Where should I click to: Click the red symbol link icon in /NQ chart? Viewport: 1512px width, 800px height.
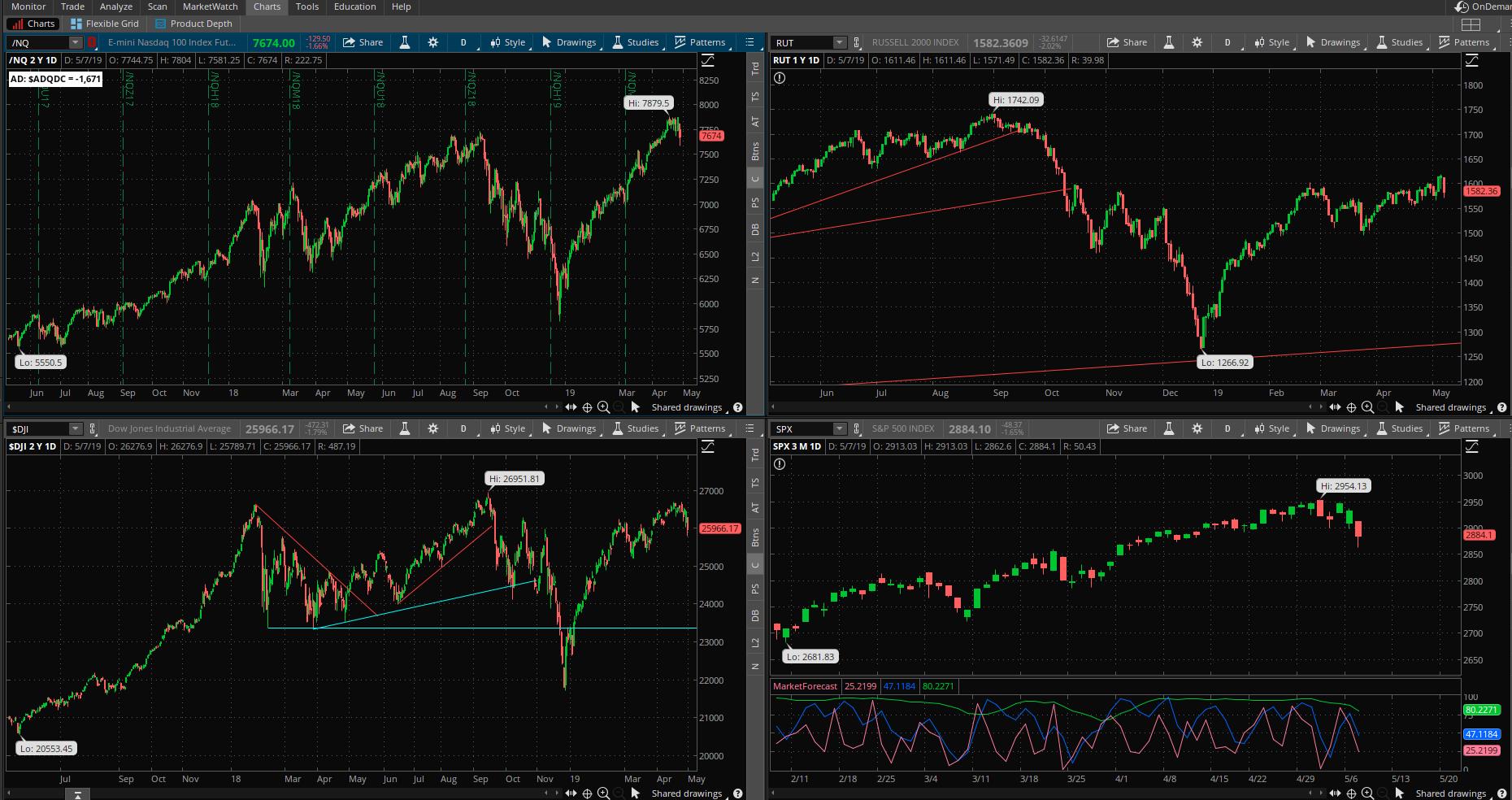(92, 42)
